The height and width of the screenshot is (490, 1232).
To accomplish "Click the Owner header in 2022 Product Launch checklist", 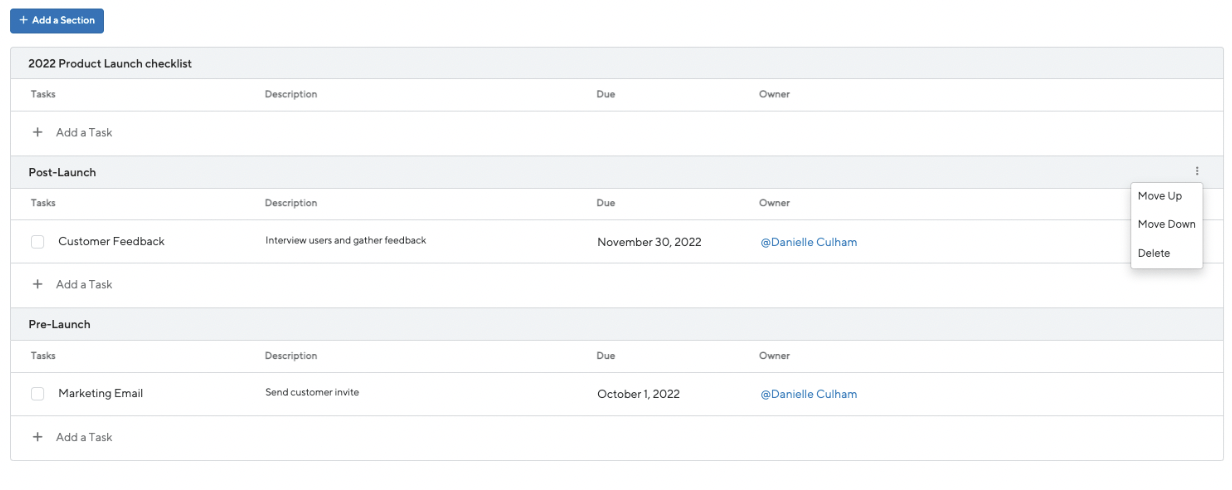I will click(x=774, y=94).
